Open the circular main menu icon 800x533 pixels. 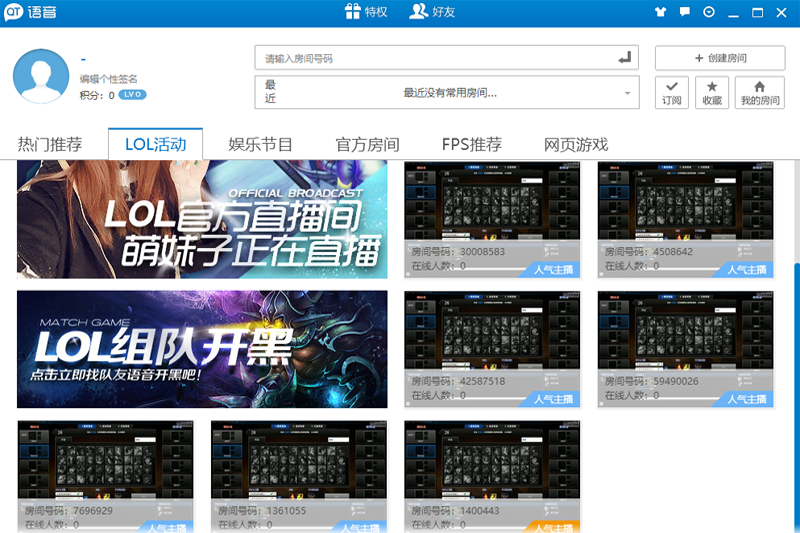click(x=709, y=12)
